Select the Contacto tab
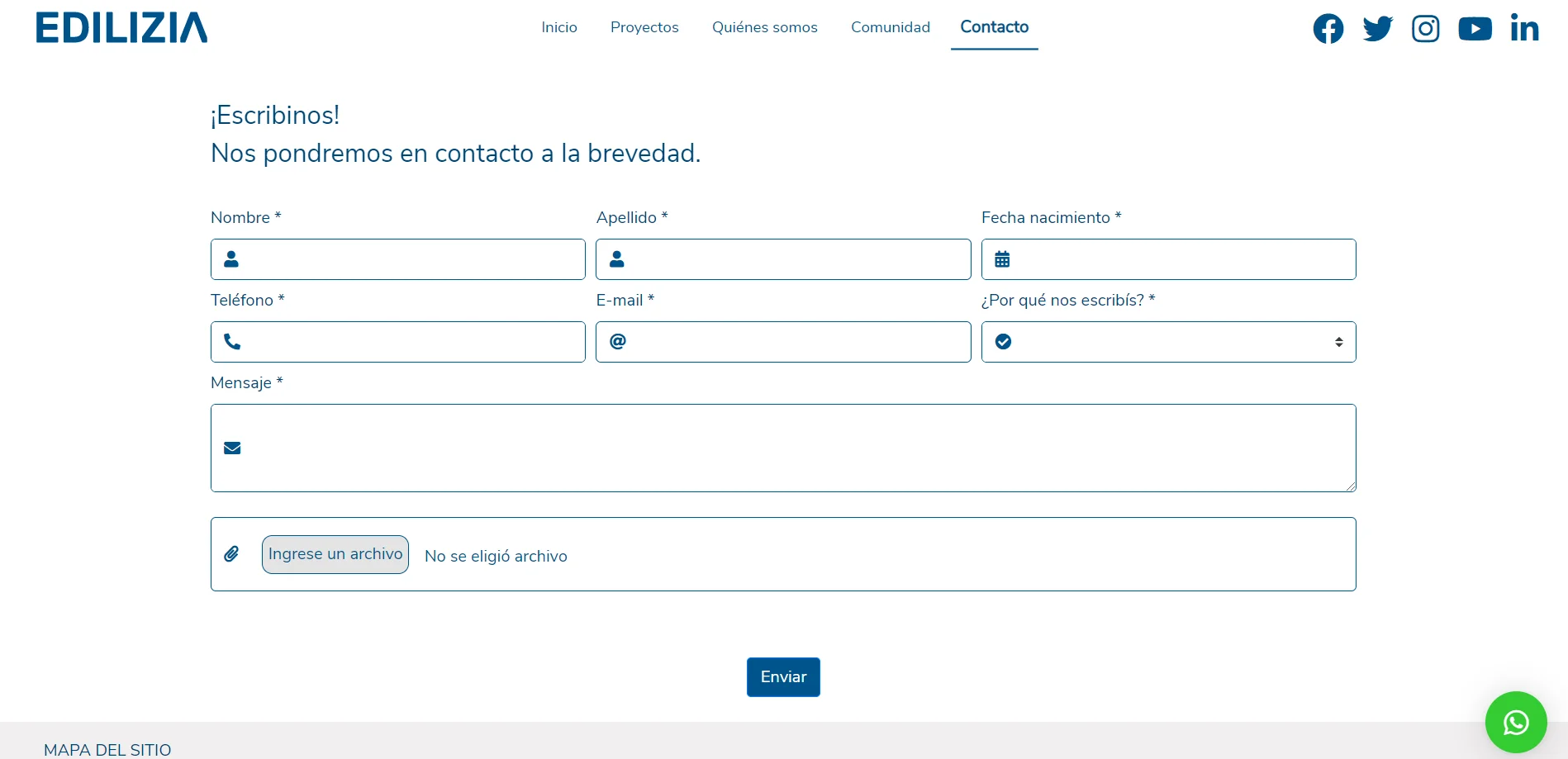Screen dimensions: 1568x759 (x=994, y=27)
